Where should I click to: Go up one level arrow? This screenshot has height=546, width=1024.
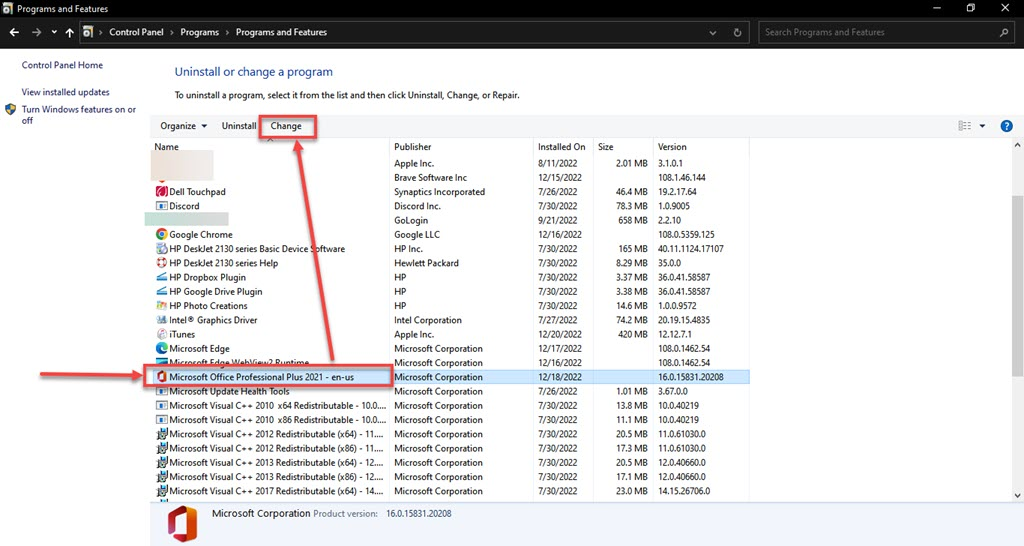[x=69, y=32]
